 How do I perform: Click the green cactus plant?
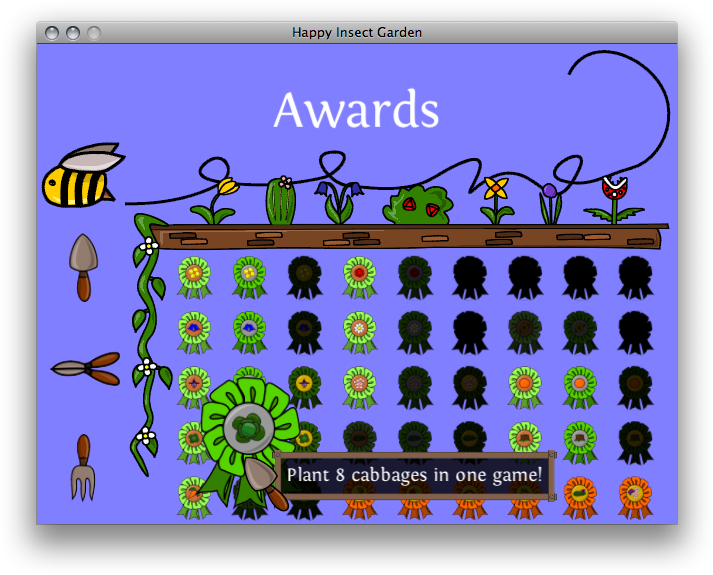[x=281, y=201]
